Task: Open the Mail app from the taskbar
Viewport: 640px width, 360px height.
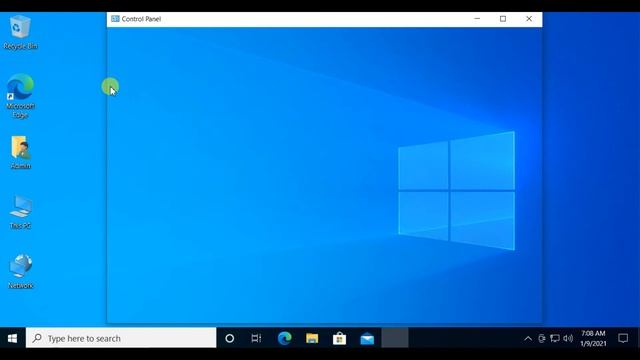Action: tap(367, 338)
